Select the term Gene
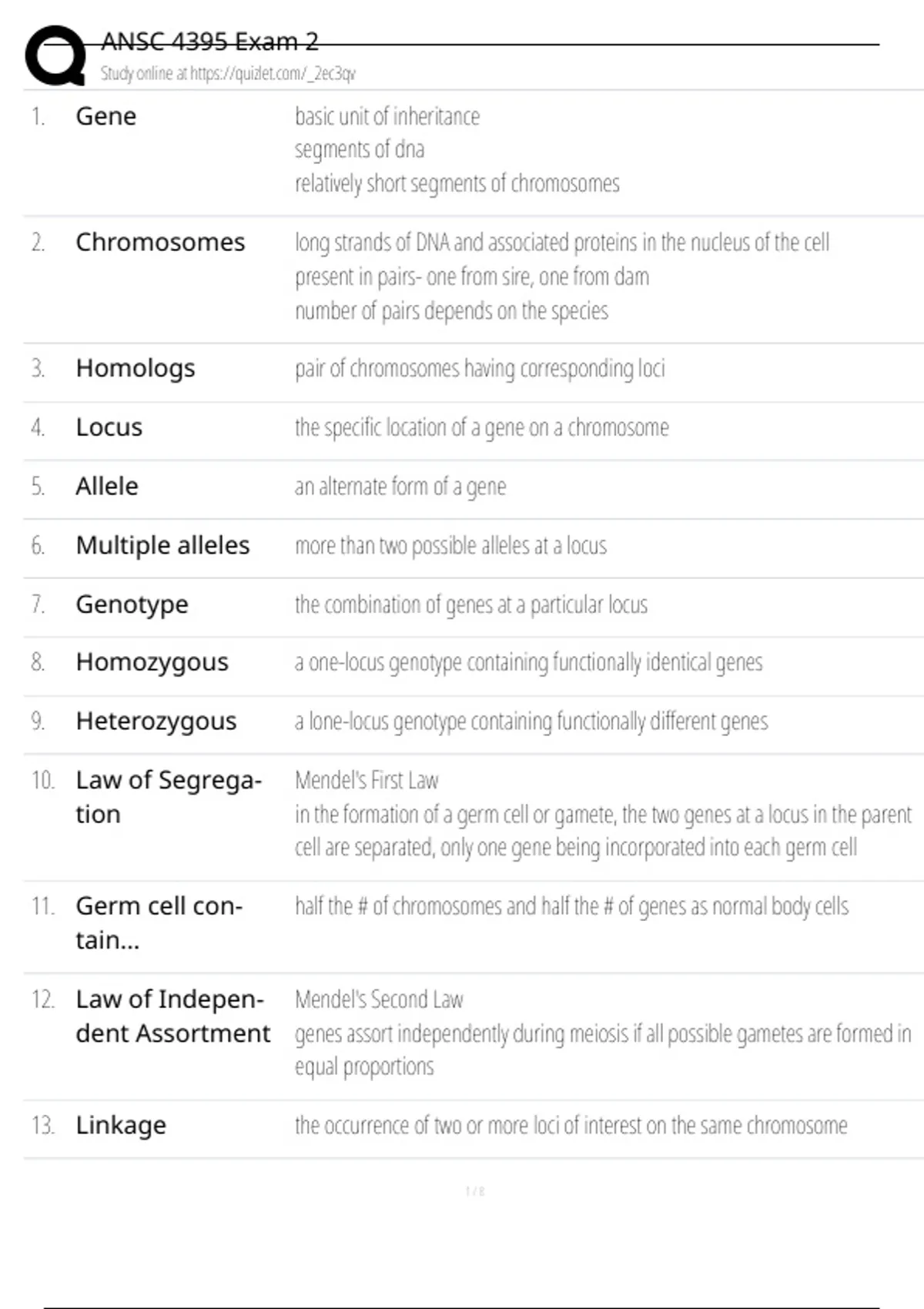The width and height of the screenshot is (924, 1309). (x=106, y=116)
